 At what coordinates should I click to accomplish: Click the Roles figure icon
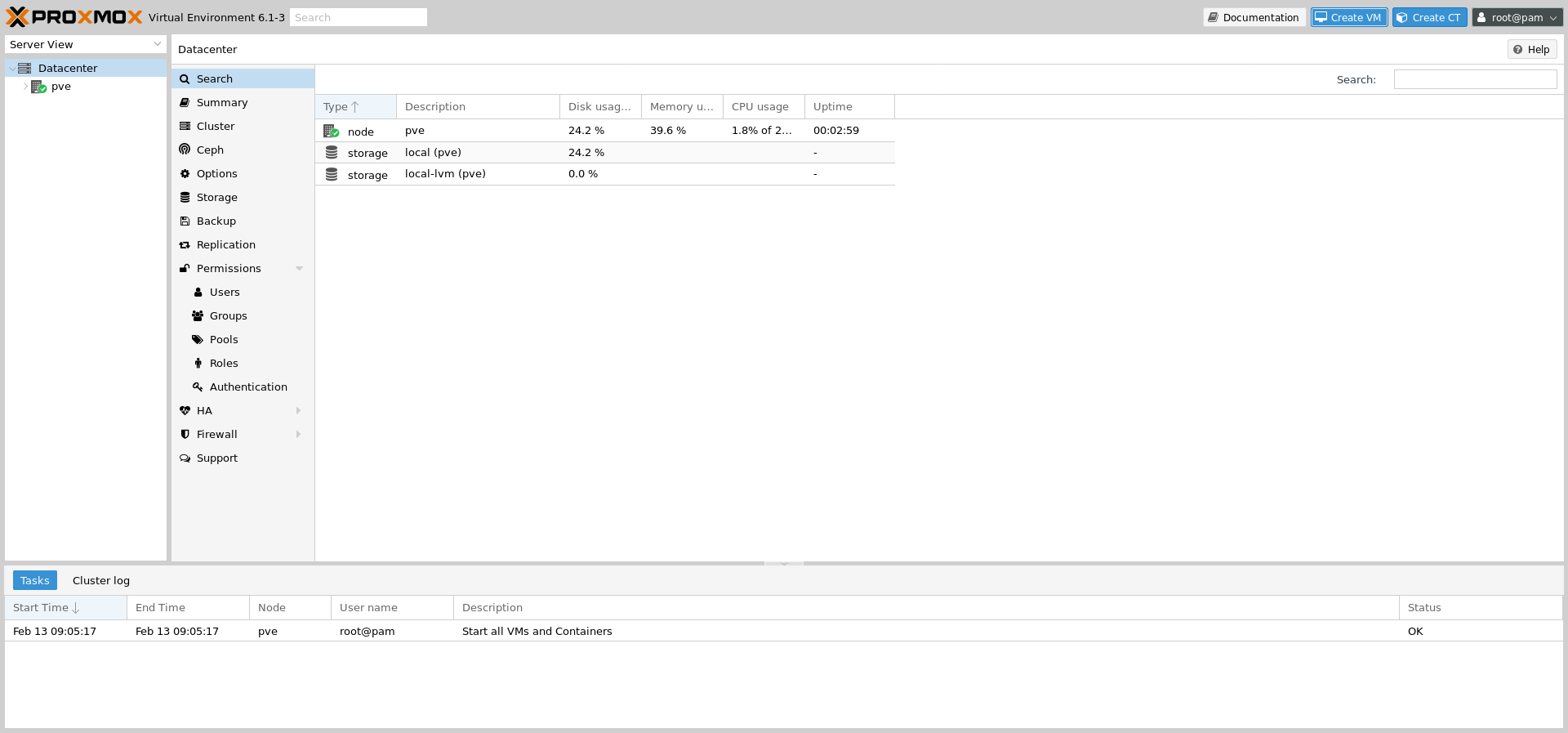(198, 364)
